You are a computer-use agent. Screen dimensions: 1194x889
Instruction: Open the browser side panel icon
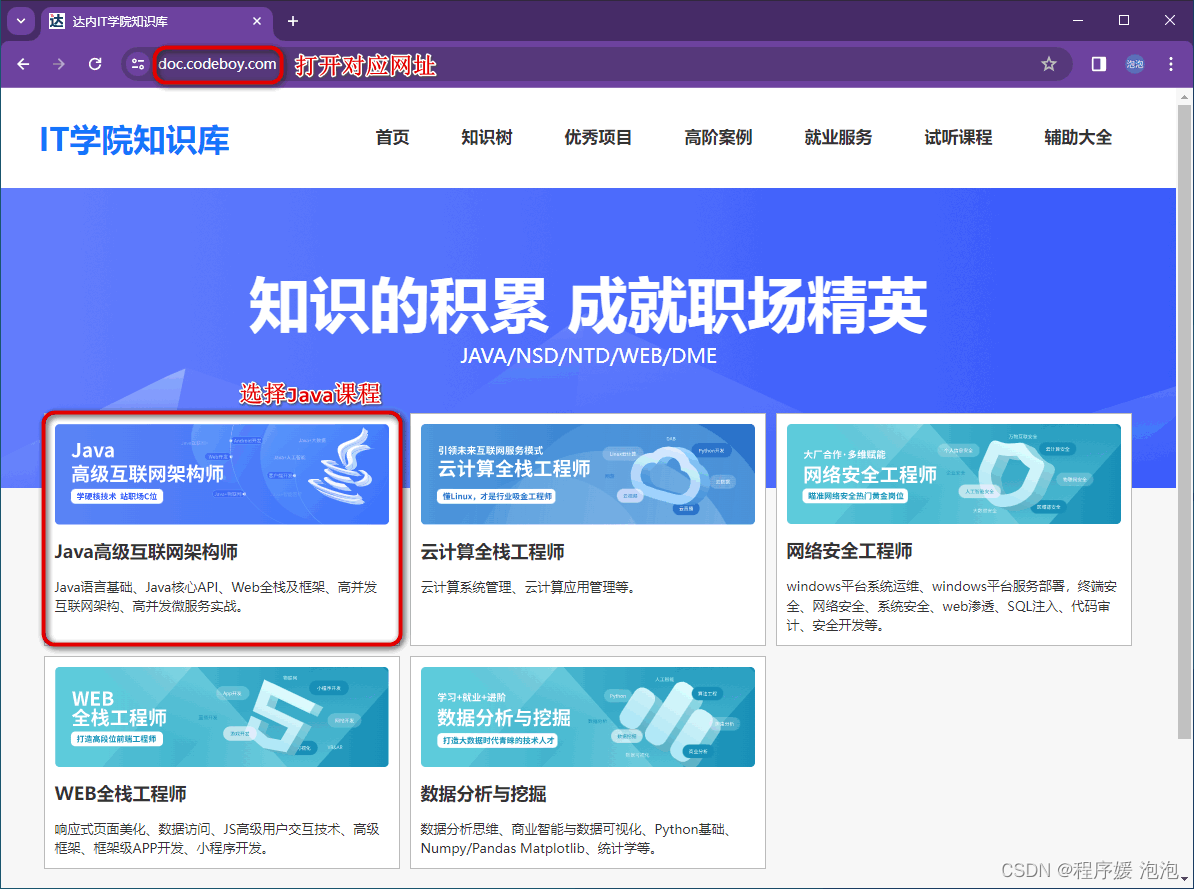1098,63
